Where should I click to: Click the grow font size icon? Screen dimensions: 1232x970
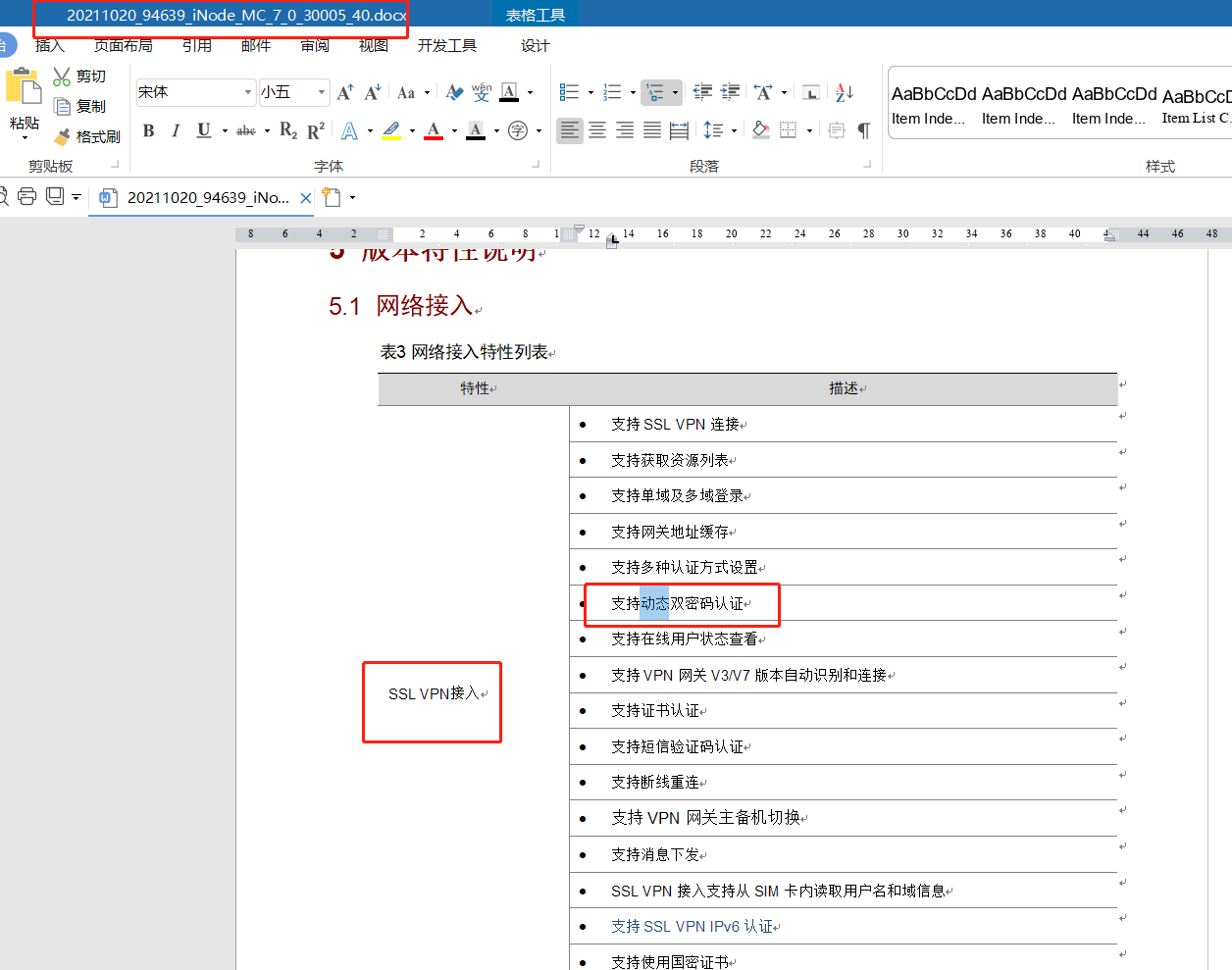point(345,92)
